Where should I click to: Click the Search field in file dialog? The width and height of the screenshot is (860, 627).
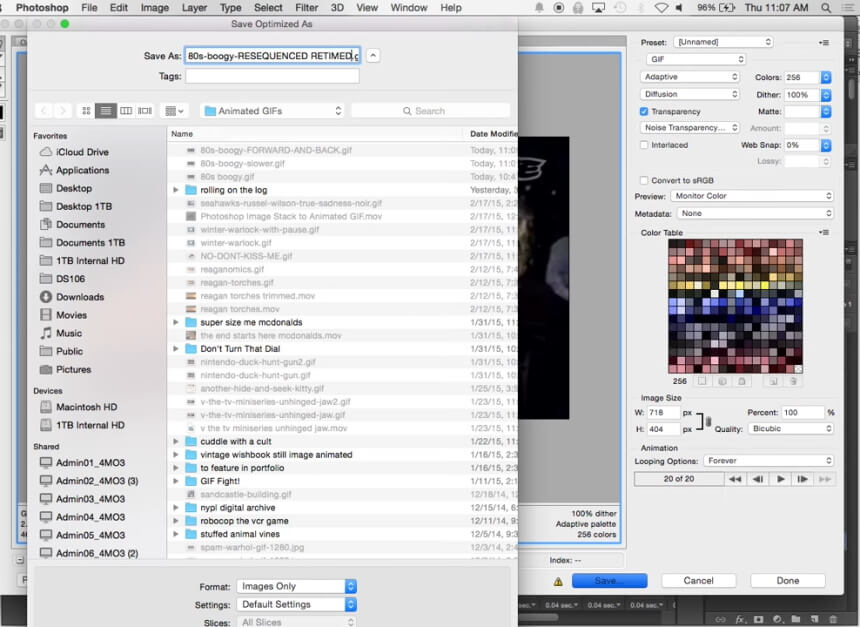[x=431, y=111]
